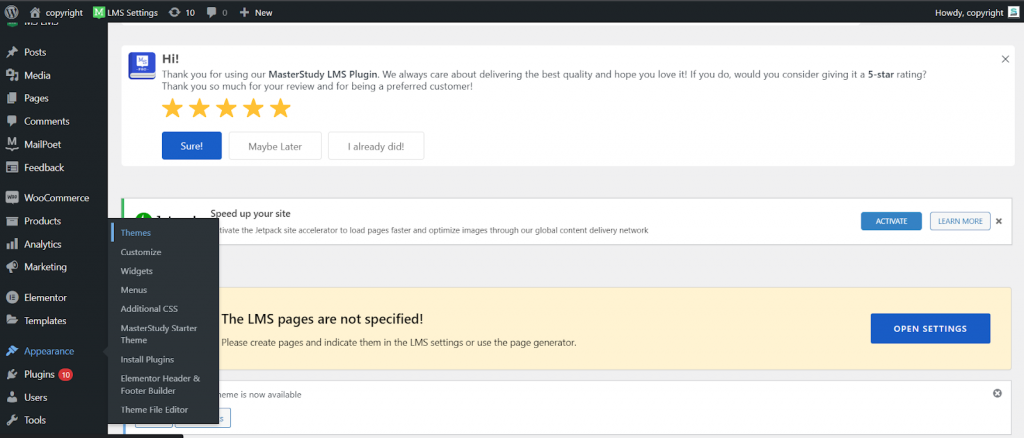The height and width of the screenshot is (438, 1024).
Task: Click the Open Settings button
Action: pos(930,328)
